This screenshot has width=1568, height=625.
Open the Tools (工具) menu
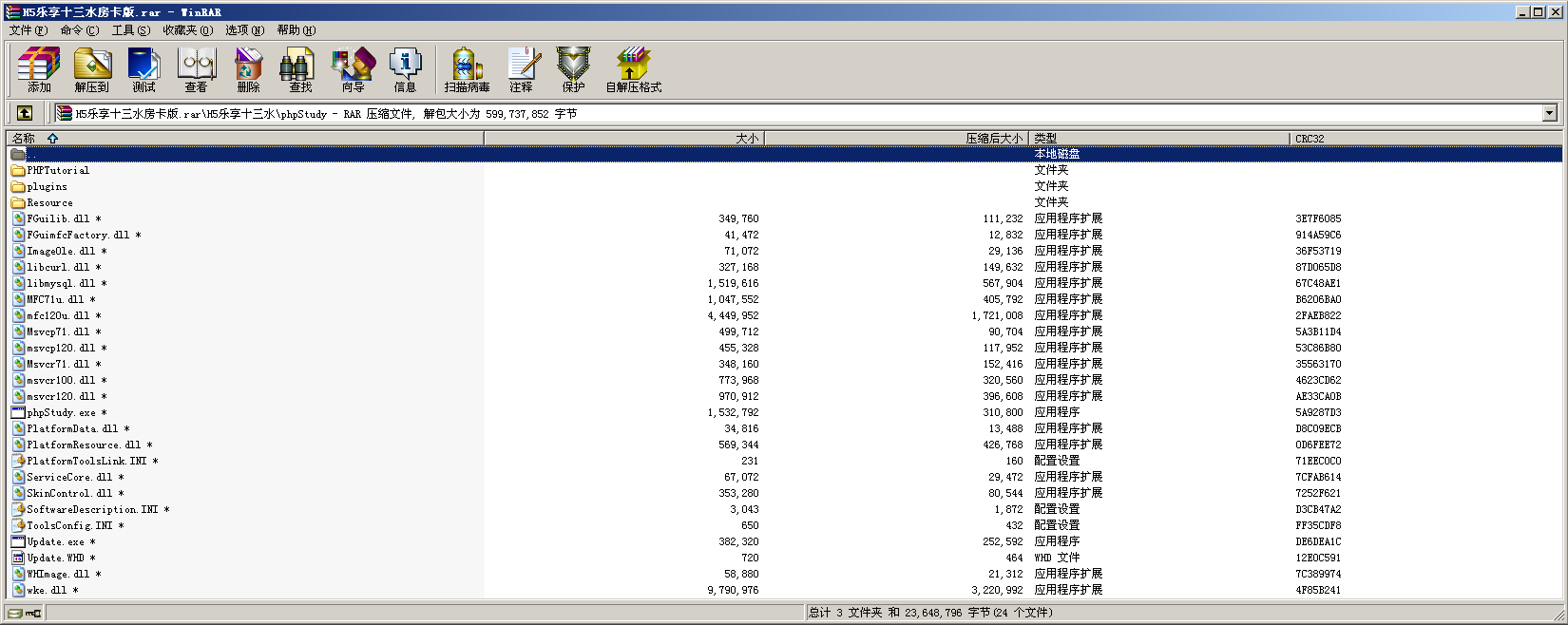(x=130, y=30)
